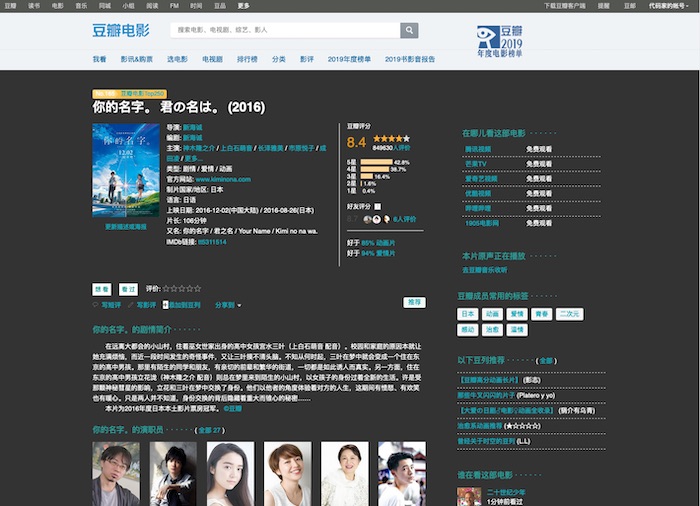Mark the movie as 看过
Screen dimensions: 700x506
click(128, 288)
